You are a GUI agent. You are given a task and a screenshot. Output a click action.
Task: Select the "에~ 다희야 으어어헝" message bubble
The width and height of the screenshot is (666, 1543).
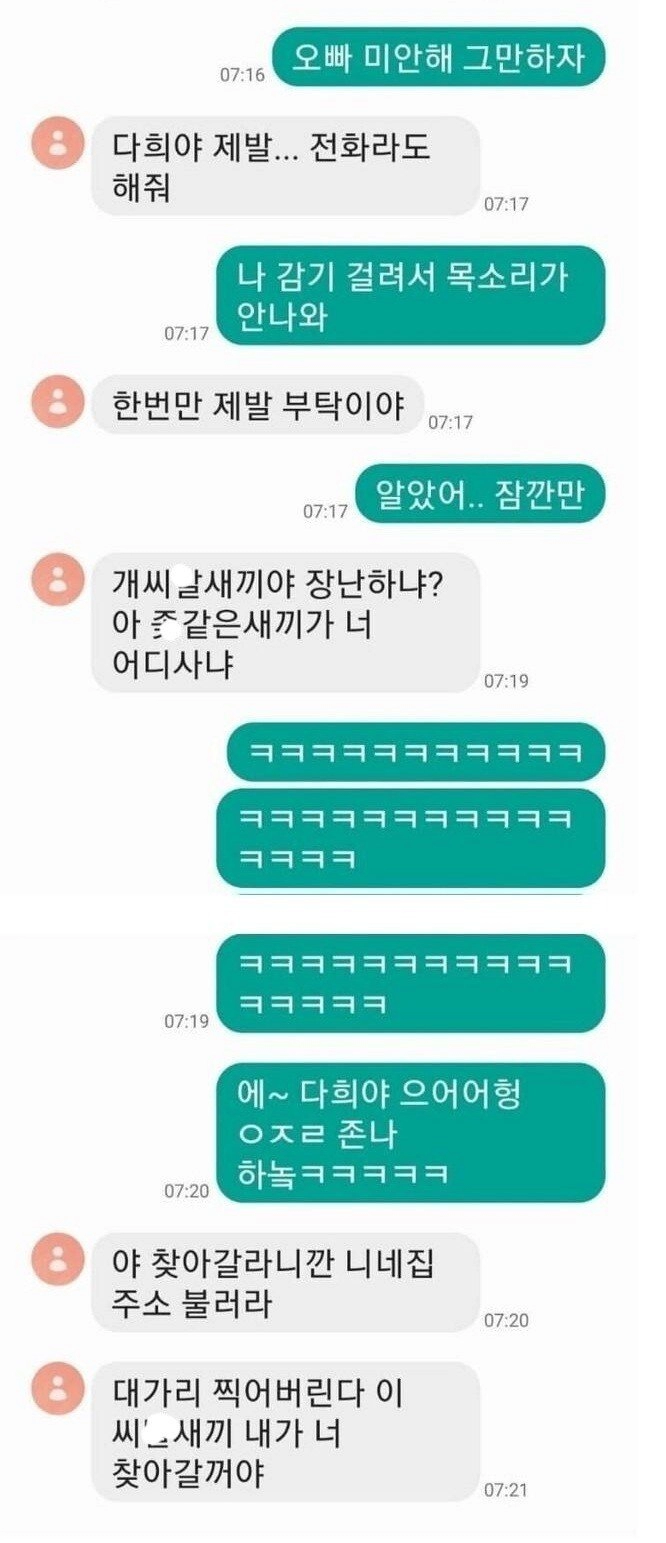pos(411,1133)
